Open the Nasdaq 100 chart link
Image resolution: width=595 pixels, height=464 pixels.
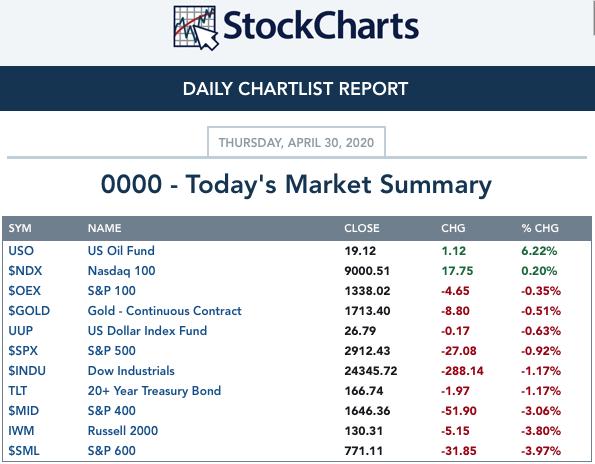click(121, 271)
